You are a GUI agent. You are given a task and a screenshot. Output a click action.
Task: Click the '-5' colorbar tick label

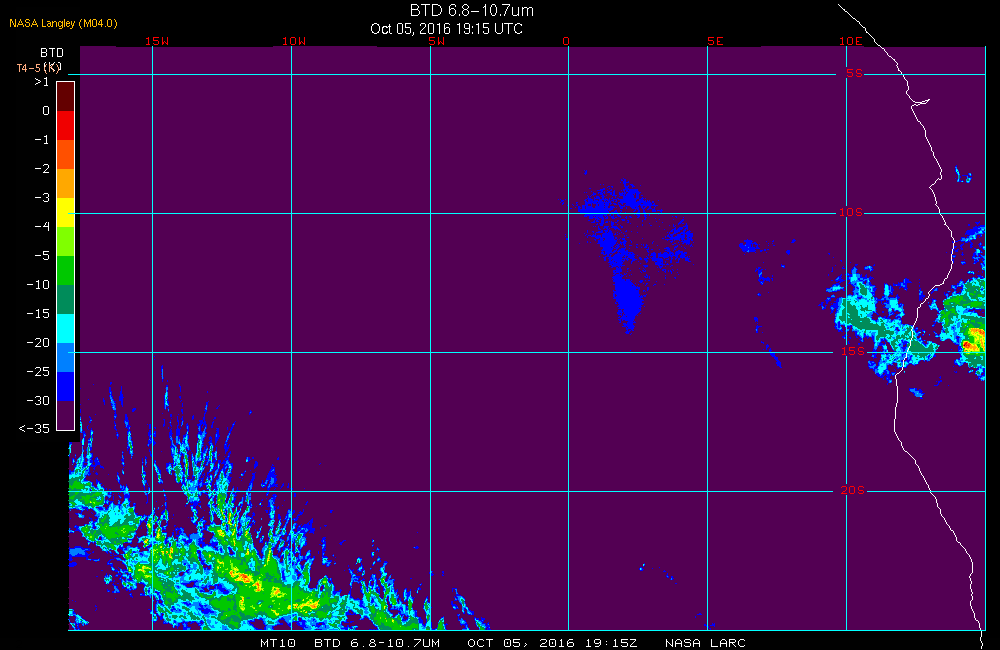[42, 256]
